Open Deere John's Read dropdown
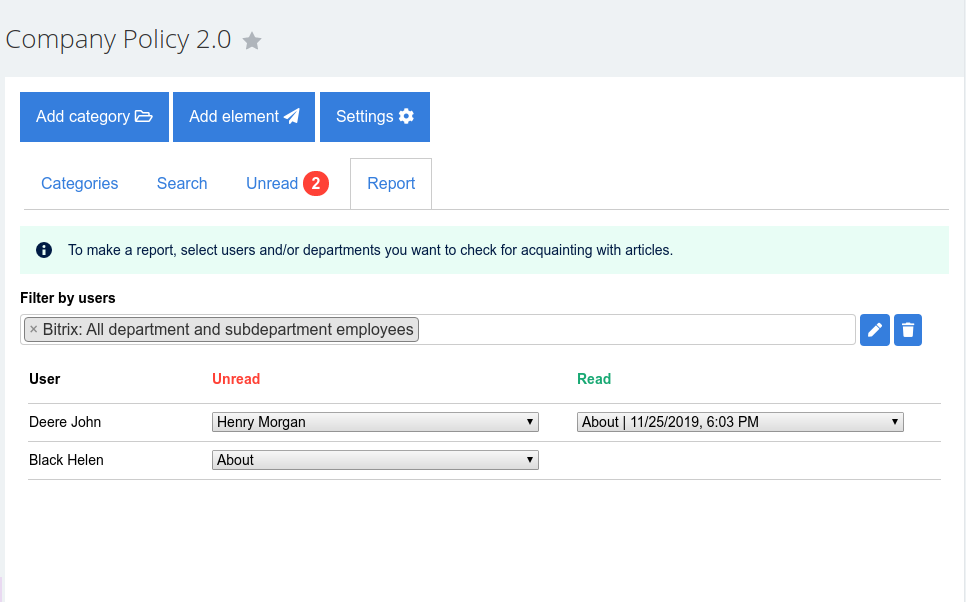Viewport: 966px width, 602px height. pyautogui.click(x=740, y=422)
